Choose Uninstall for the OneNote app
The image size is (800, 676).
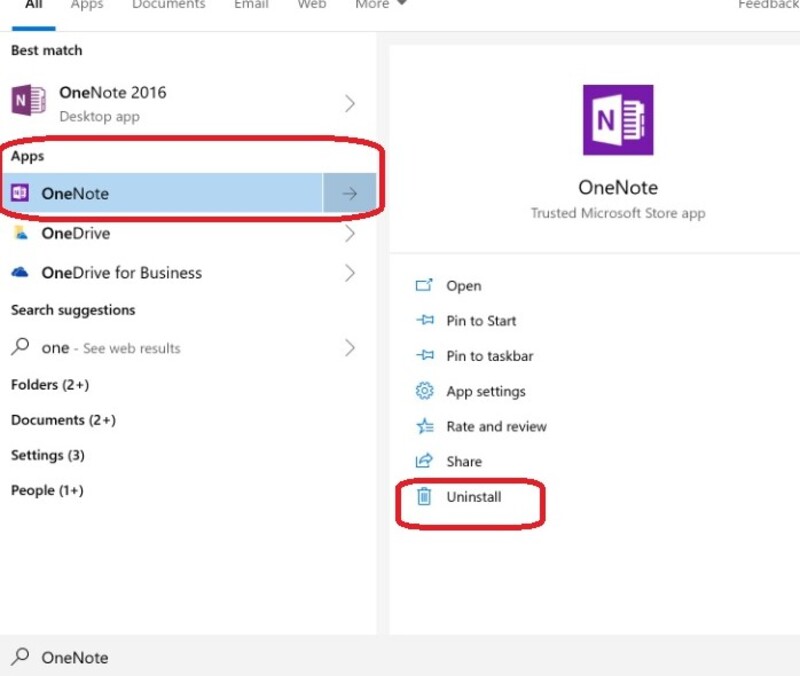(x=473, y=496)
